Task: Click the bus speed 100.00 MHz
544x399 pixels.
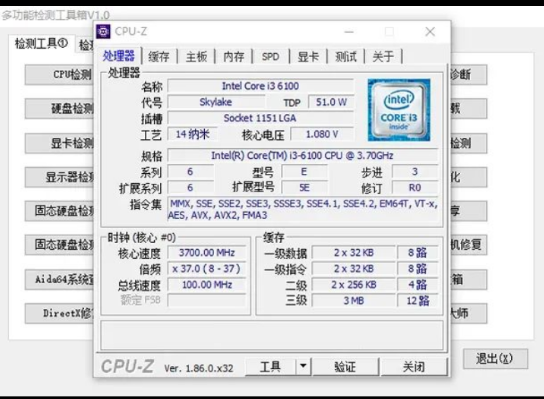Action: coord(207,285)
